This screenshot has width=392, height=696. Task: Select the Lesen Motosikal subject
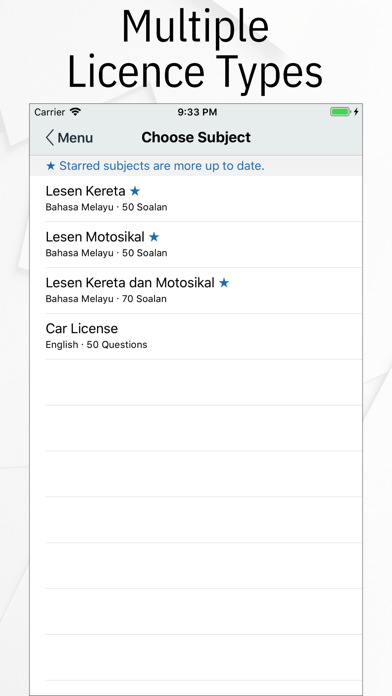coord(196,245)
